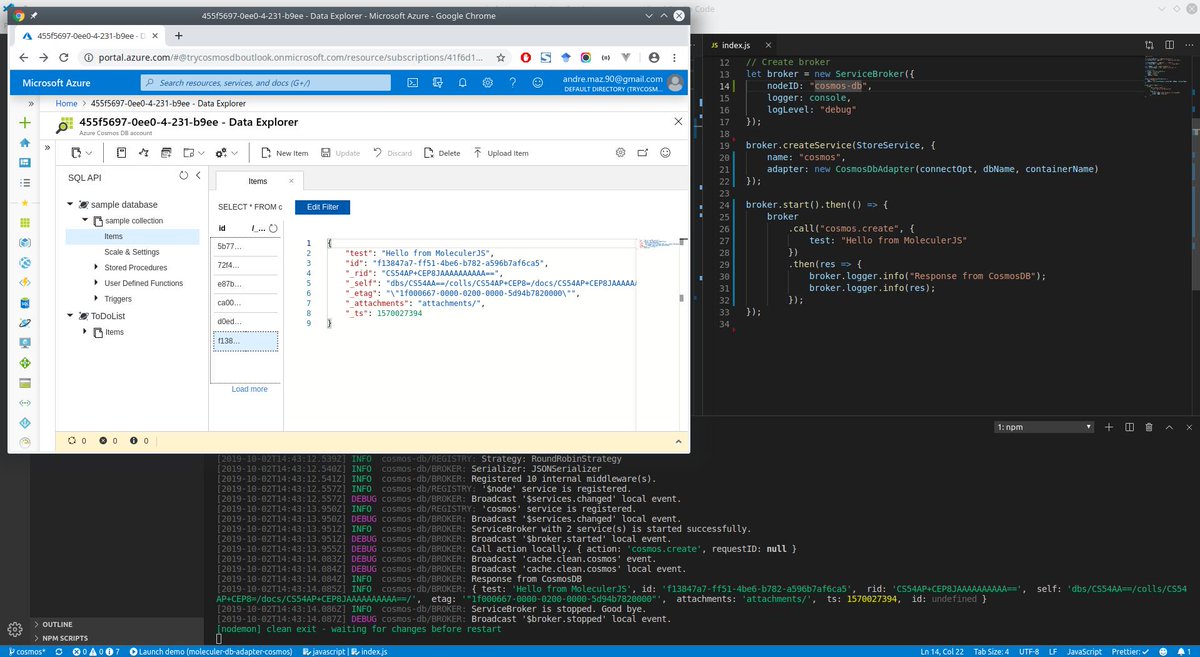Open Data Explorer settings dropdown arrow
This screenshot has height=657, width=1200.
click(x=233, y=153)
